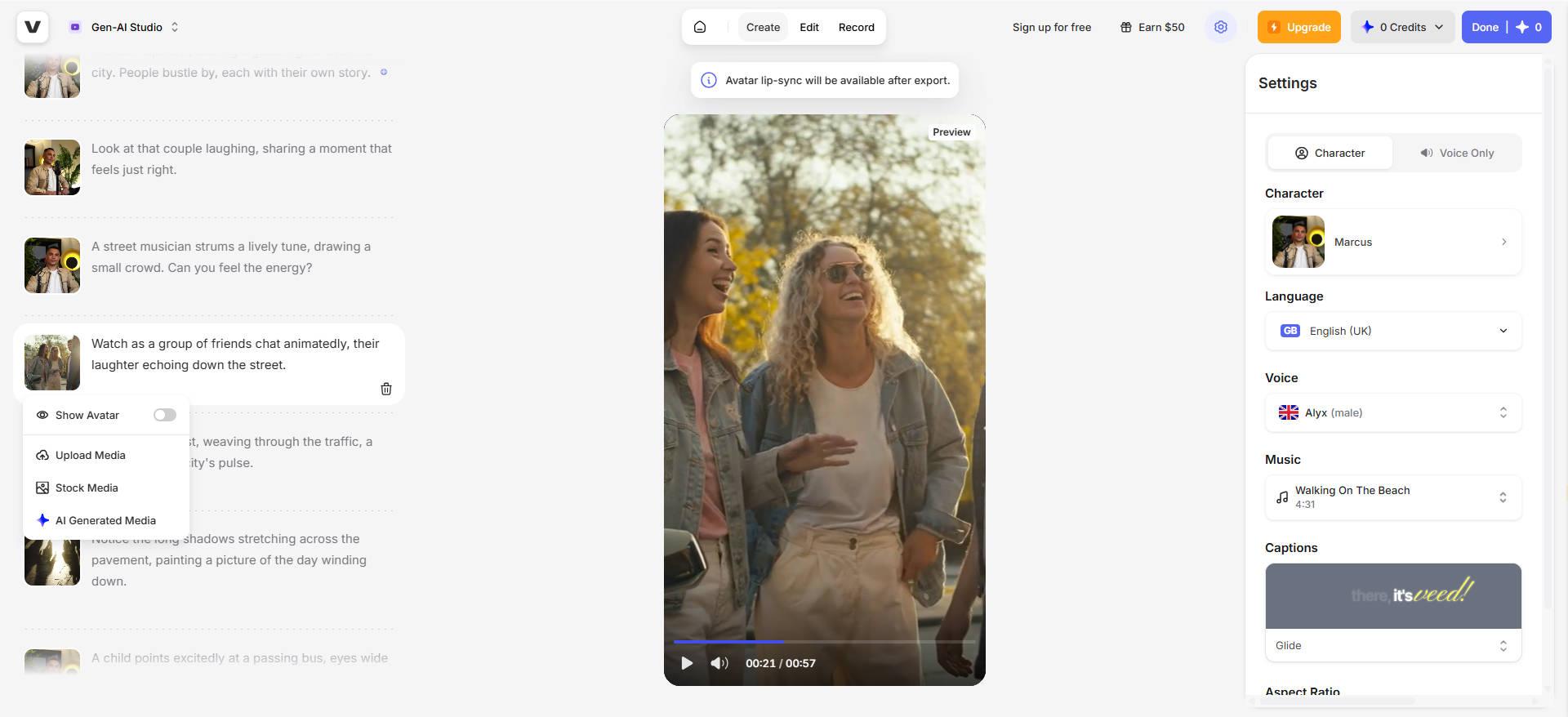Image resolution: width=1568 pixels, height=717 pixels.
Task: Click the Upgrade button
Action: click(1298, 27)
